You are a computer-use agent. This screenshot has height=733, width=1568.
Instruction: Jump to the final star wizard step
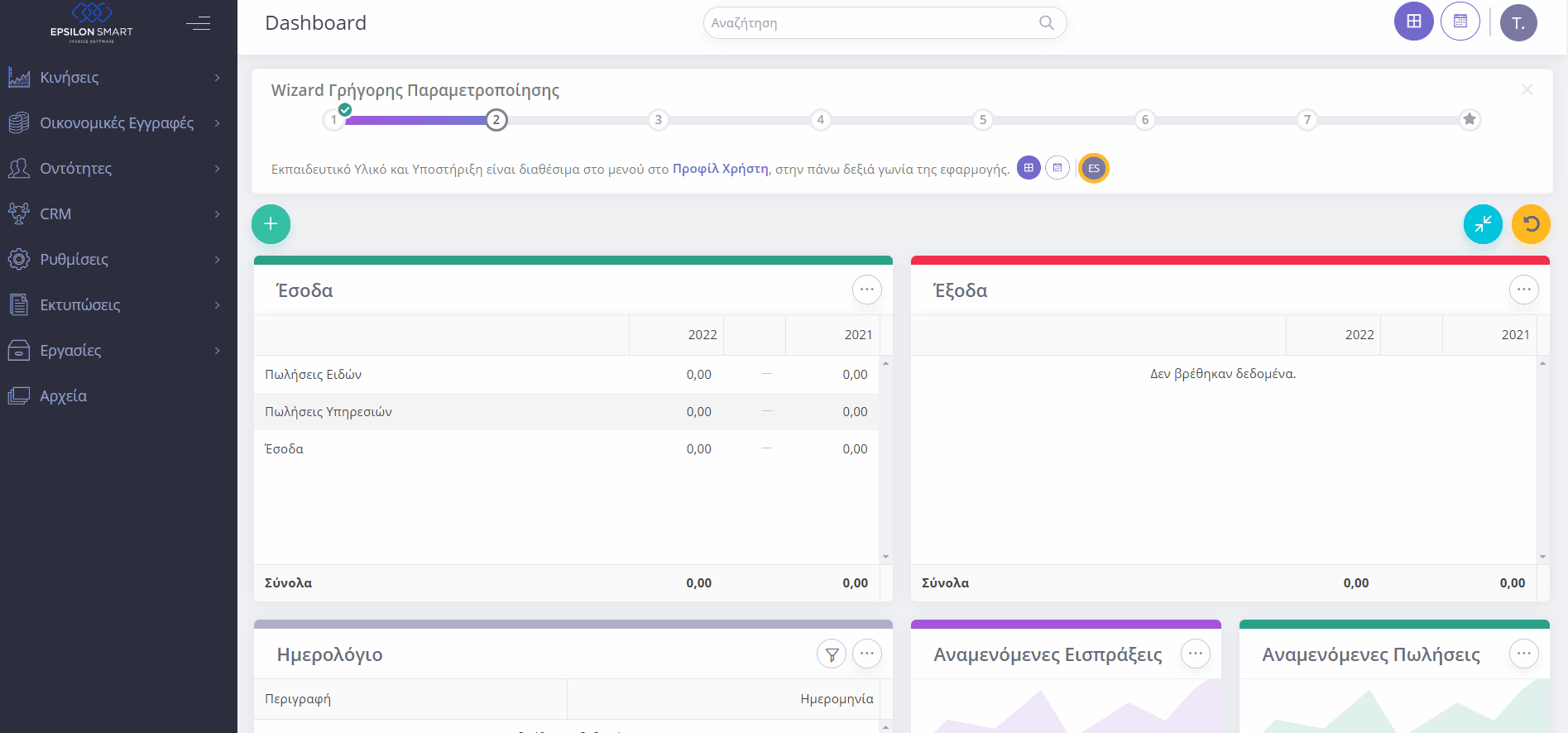1469,120
